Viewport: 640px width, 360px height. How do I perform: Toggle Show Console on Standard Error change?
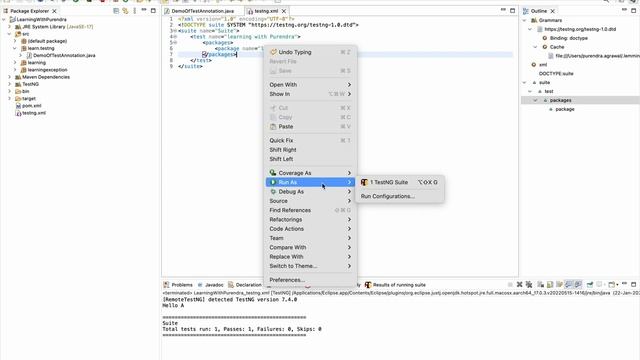pos(578,284)
